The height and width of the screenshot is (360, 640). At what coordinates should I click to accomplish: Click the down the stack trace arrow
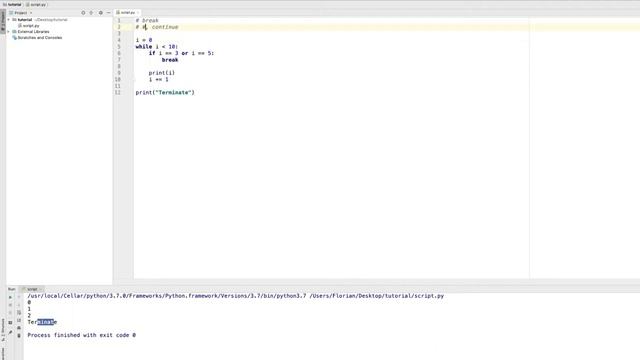pos(19,305)
